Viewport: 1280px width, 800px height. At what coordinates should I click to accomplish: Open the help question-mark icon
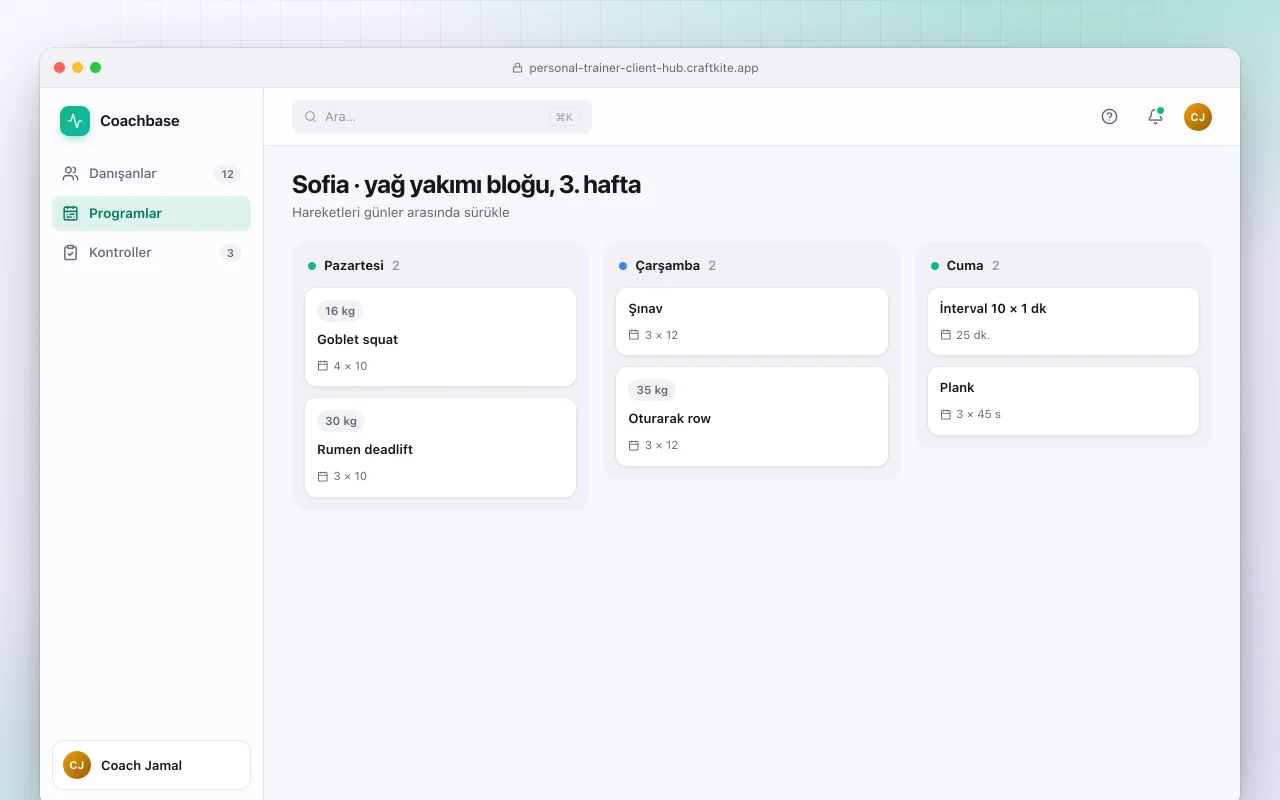coord(1109,117)
